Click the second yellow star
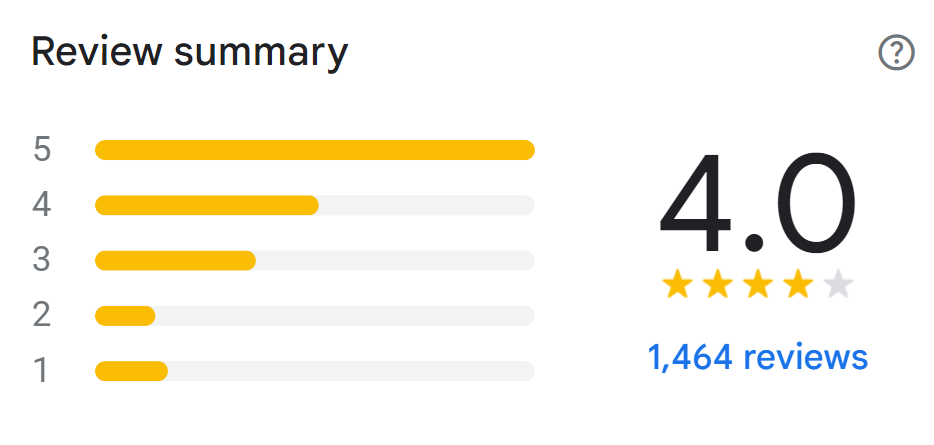The width and height of the screenshot is (934, 445). pyautogui.click(x=717, y=286)
